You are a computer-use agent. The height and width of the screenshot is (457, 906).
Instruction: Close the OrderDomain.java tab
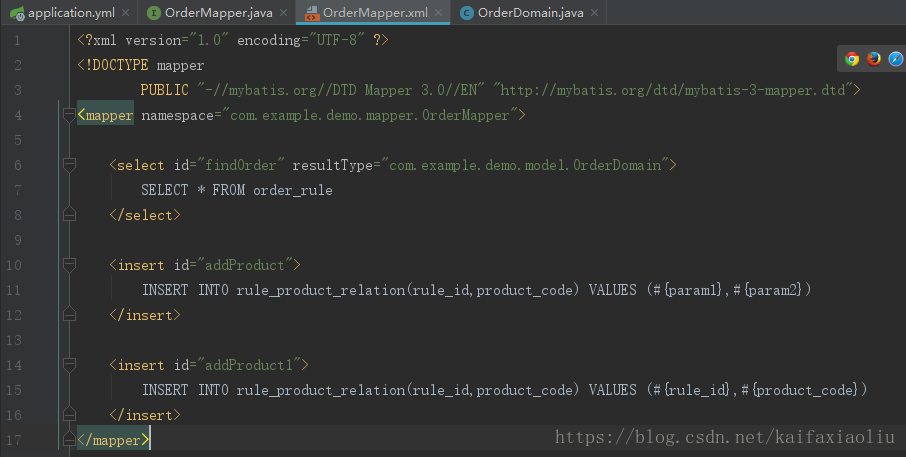(x=594, y=13)
